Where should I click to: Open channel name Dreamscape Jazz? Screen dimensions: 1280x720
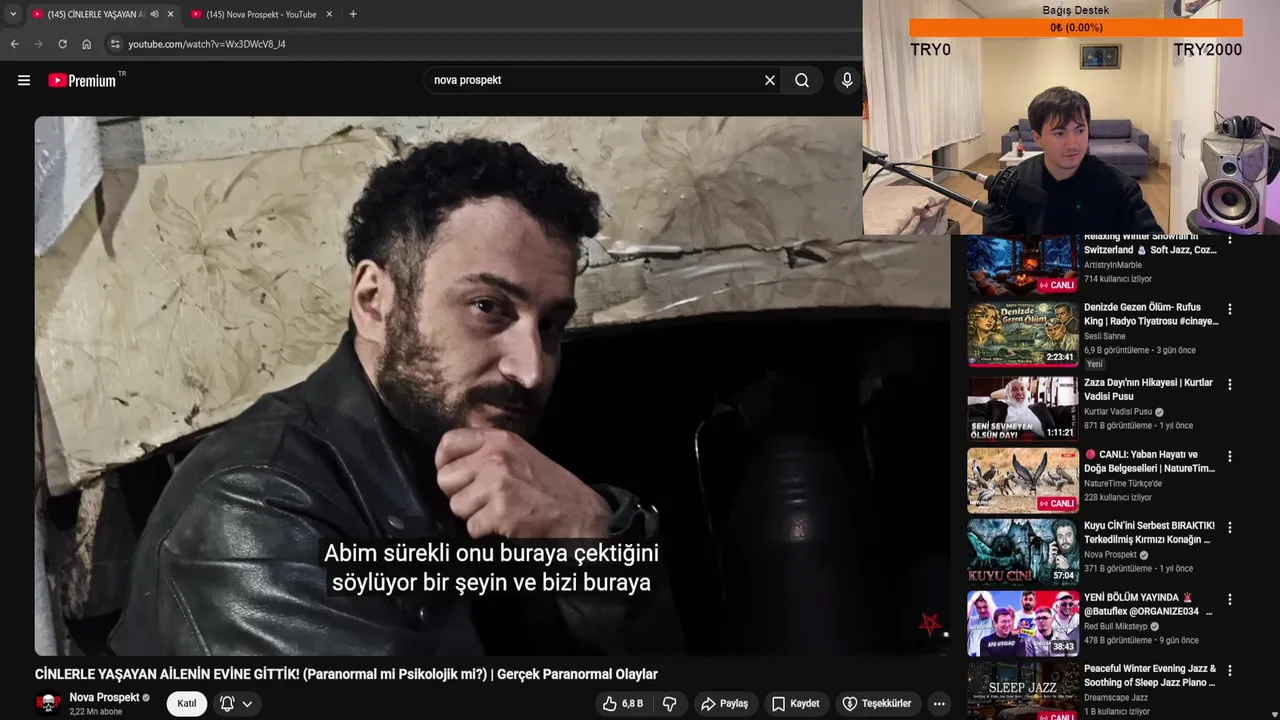tap(1116, 698)
